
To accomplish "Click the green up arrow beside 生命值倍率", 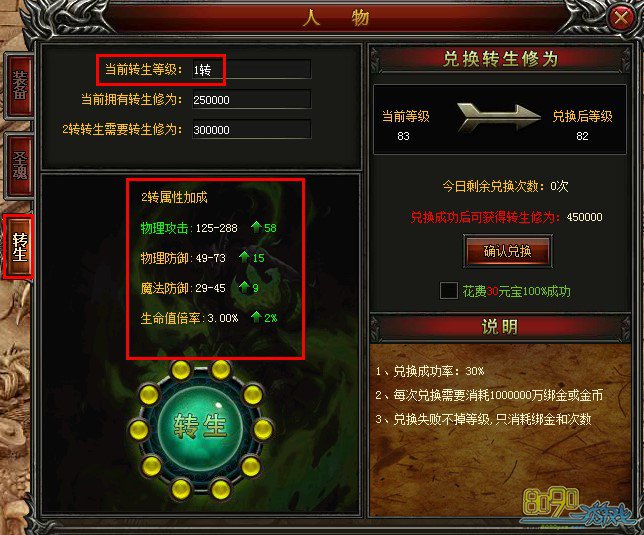I will [x=256, y=317].
